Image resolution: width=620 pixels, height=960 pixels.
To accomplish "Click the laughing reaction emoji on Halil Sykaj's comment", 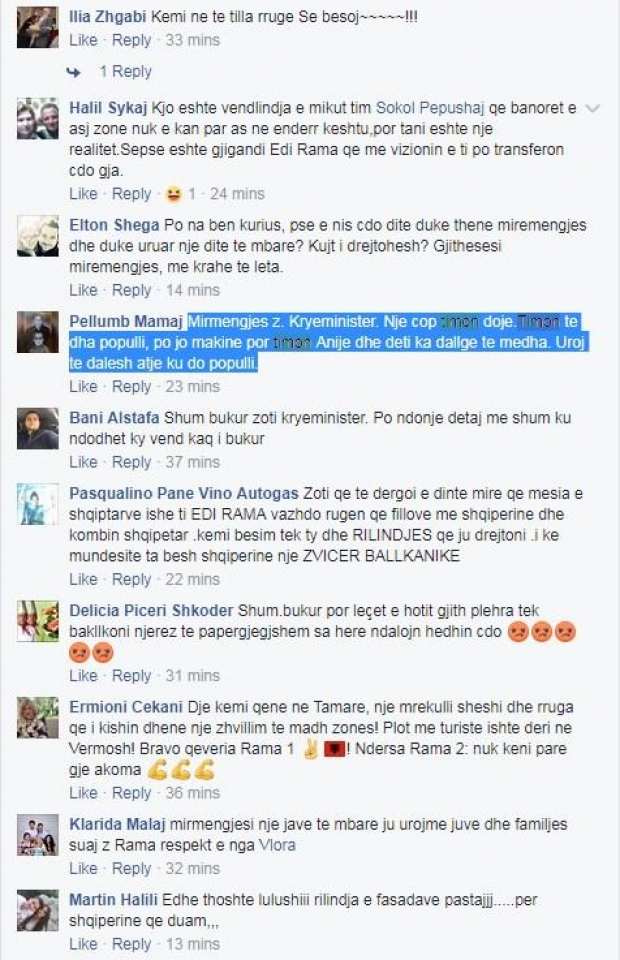I will [x=174, y=194].
